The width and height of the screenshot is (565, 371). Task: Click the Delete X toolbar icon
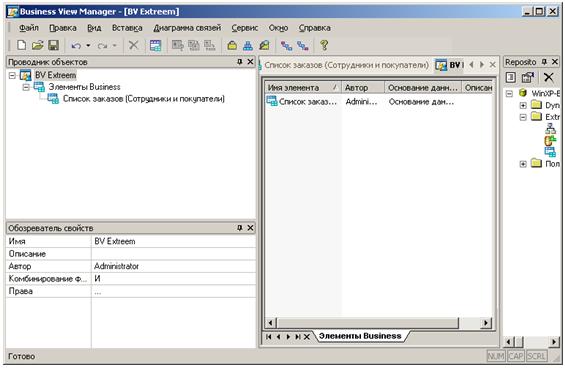133,45
